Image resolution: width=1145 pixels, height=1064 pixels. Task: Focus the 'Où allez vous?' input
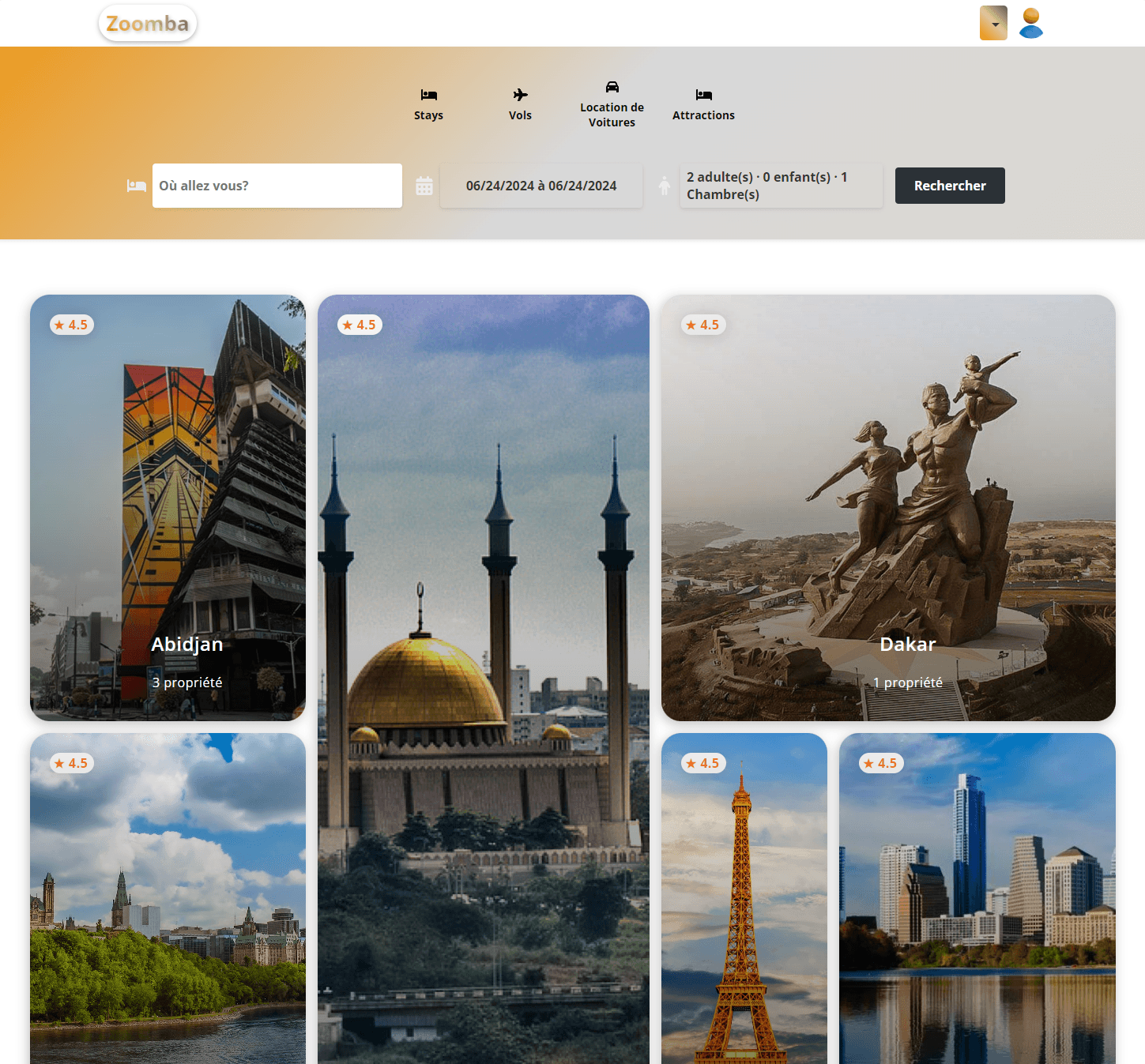[x=277, y=186]
